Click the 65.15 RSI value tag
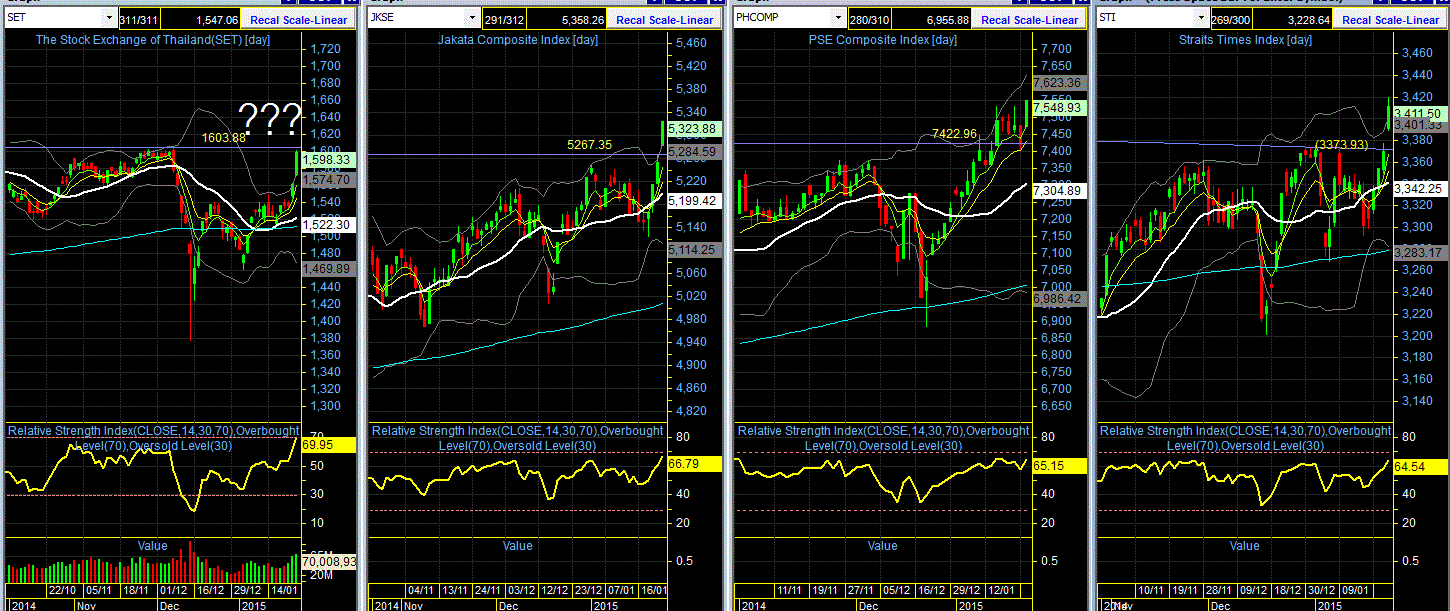This screenshot has width=1450, height=611. tap(1058, 466)
